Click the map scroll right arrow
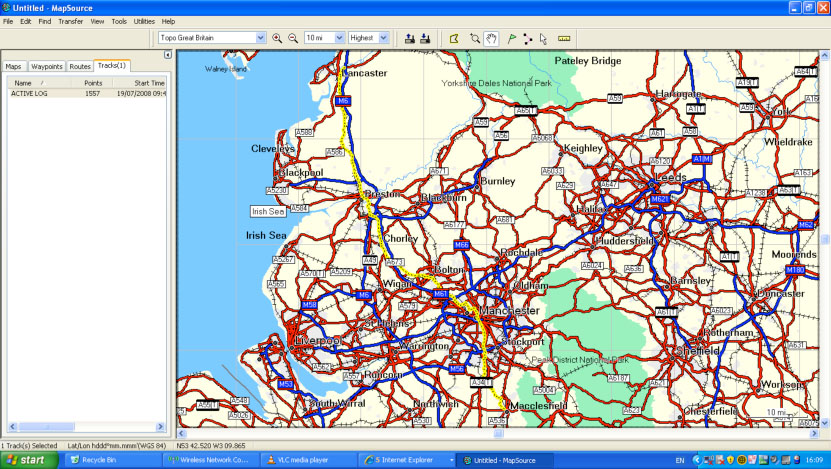831x469 pixels. click(x=815, y=433)
